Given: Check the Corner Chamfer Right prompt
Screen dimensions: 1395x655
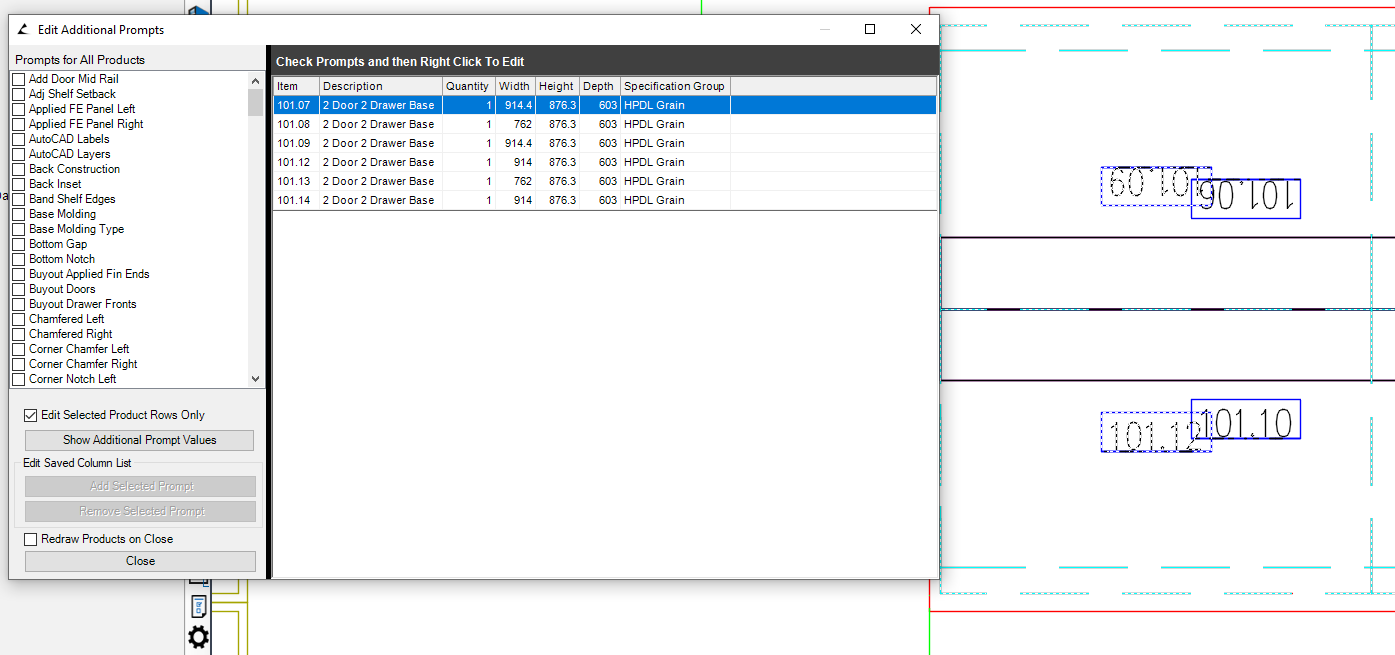Looking at the screenshot, I should pyautogui.click(x=18, y=364).
